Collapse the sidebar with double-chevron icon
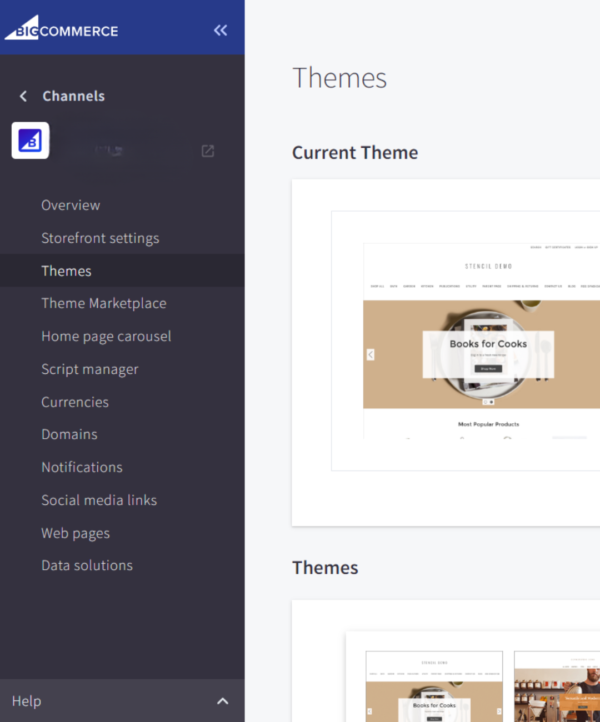 coord(220,30)
